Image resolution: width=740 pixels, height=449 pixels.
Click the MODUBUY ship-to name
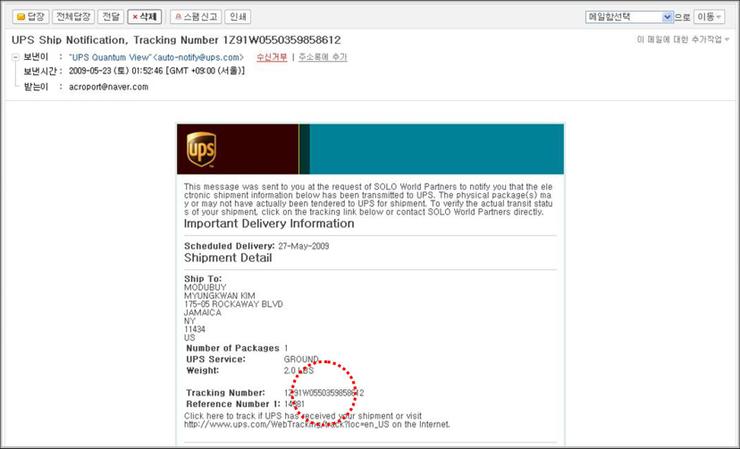205,287
